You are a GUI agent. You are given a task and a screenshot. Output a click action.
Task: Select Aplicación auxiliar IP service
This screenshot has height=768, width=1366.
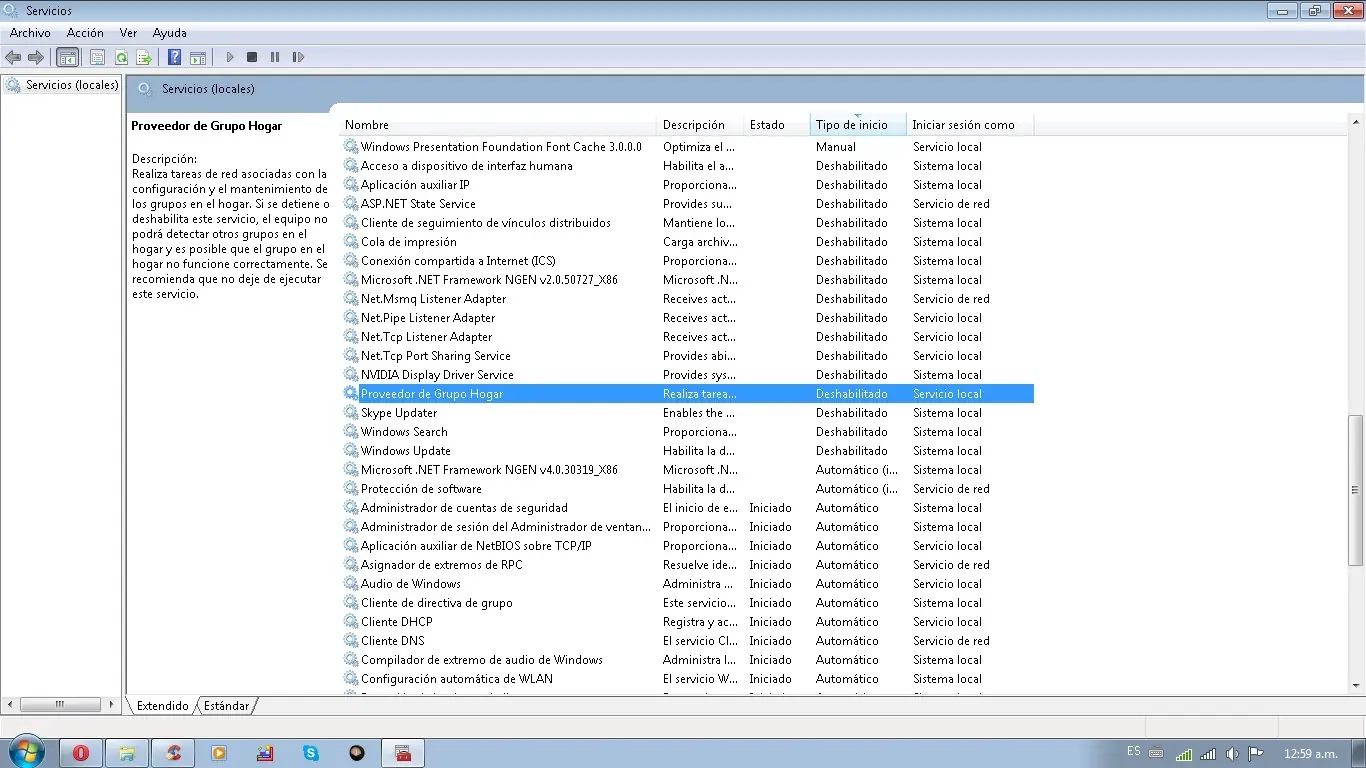(687, 185)
